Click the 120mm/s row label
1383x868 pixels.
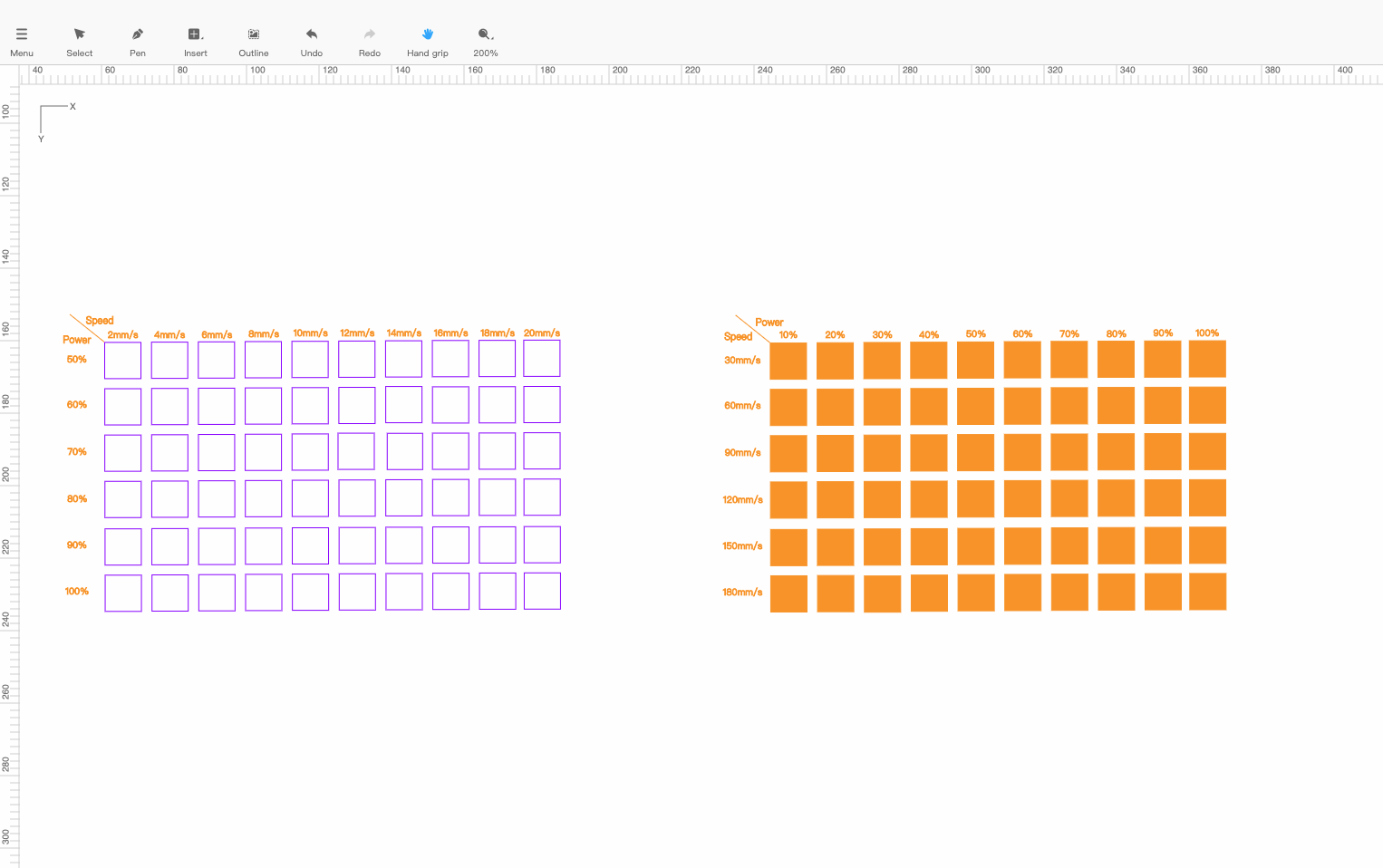[742, 500]
